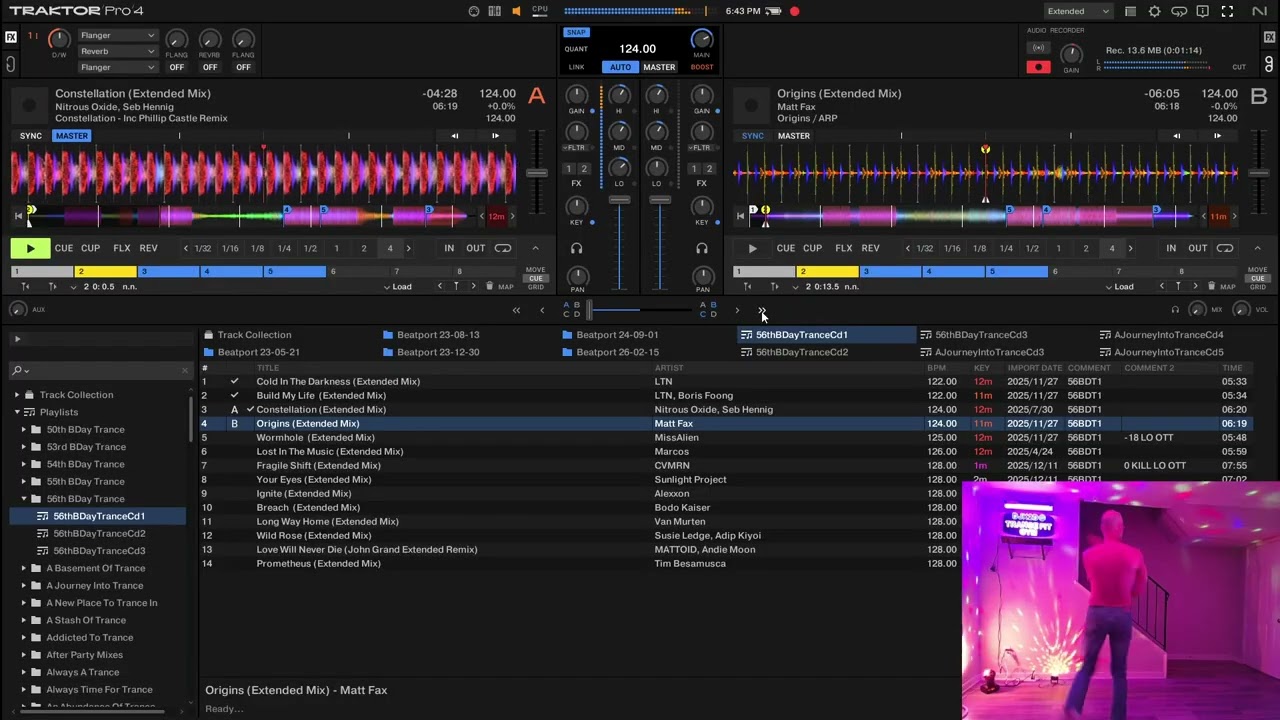Set loop IN point on deck A
Viewport: 1280px width, 720px height.
[449, 248]
